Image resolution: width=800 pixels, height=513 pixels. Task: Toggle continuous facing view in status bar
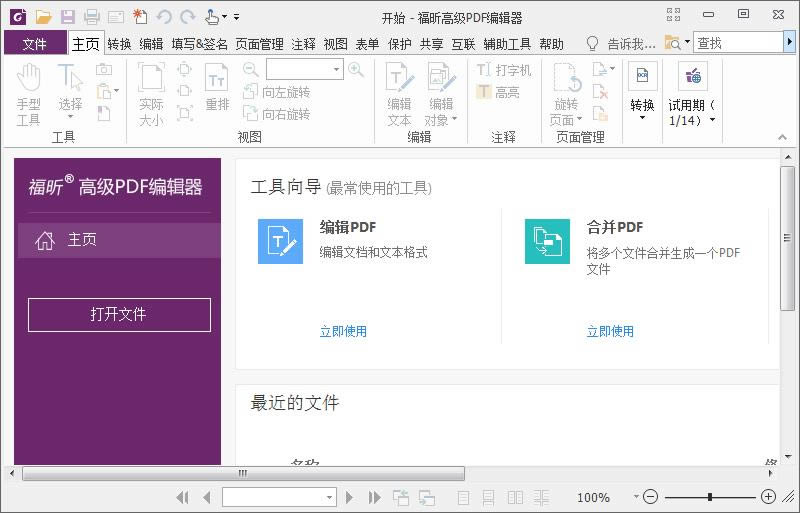pyautogui.click(x=541, y=498)
